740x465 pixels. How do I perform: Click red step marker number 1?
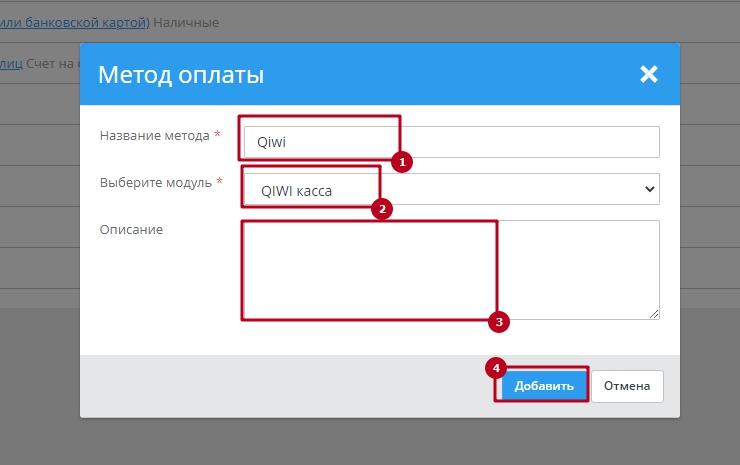click(401, 160)
